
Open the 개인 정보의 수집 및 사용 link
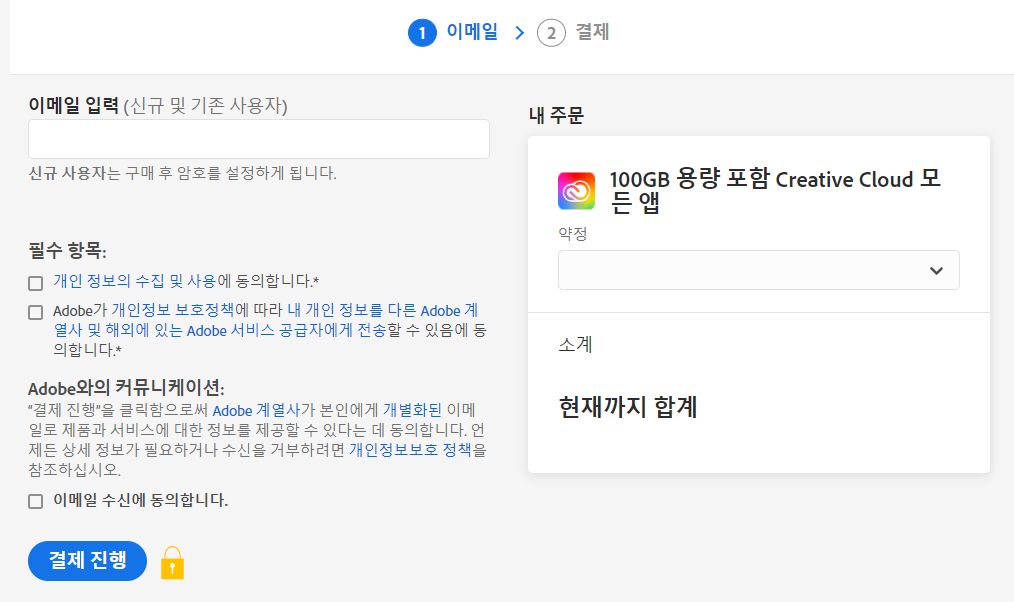pos(134,282)
